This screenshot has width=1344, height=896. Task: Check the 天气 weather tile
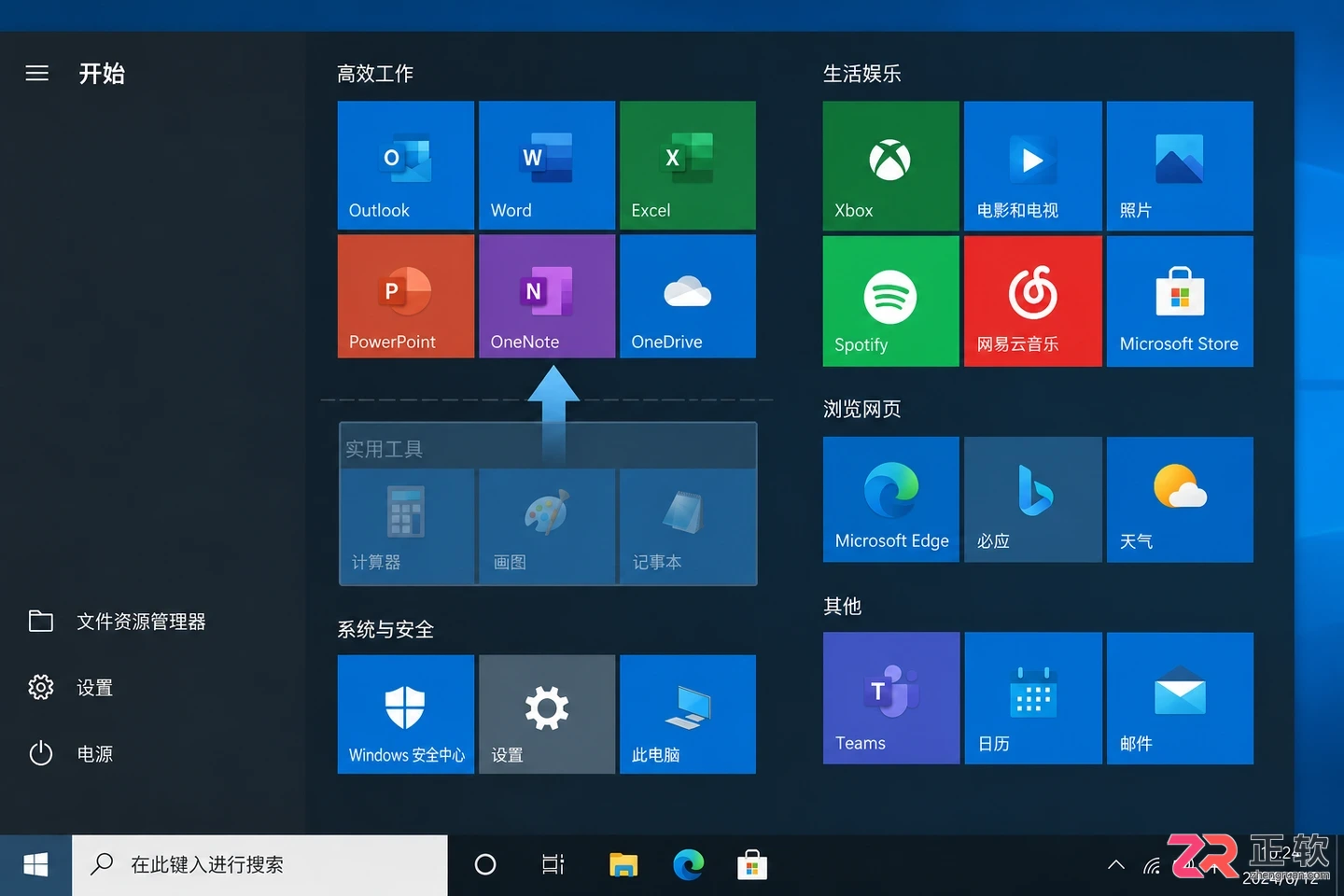point(1180,499)
